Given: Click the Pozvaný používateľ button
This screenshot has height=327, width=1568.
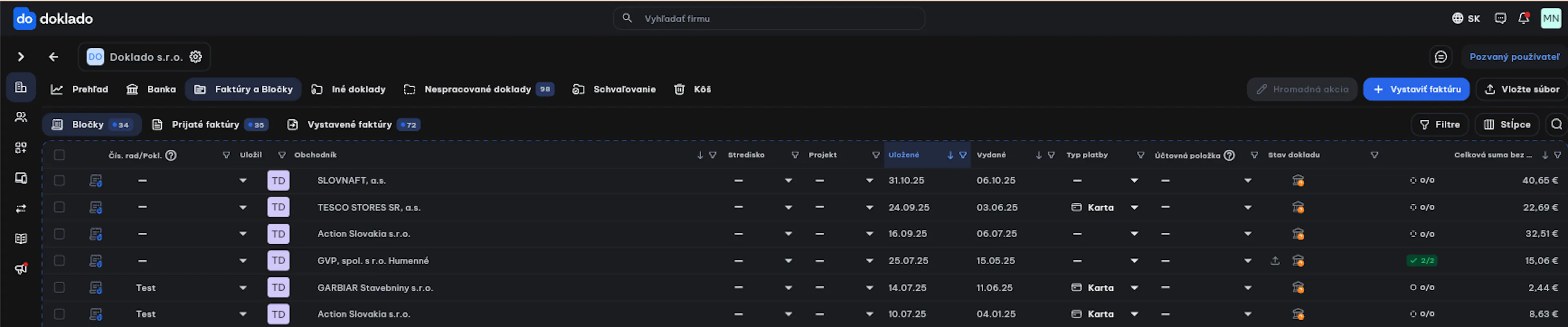Looking at the screenshot, I should pos(1514,57).
